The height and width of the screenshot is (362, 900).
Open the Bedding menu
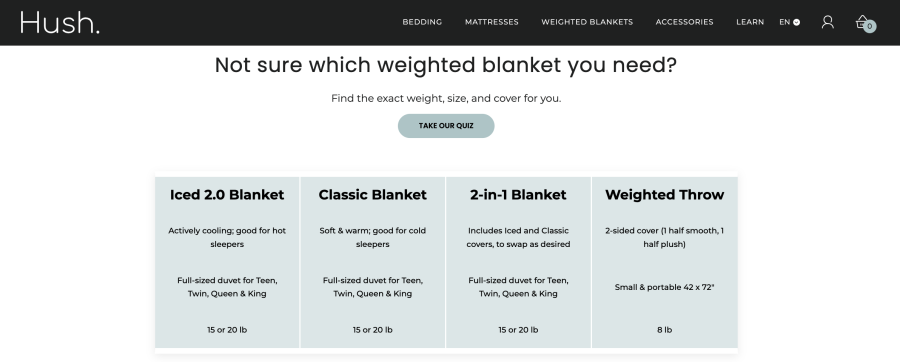coord(422,22)
